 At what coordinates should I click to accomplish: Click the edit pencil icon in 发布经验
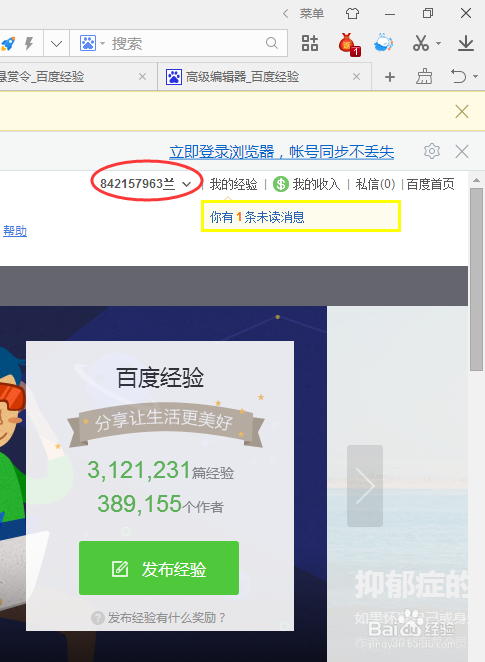[x=120, y=569]
